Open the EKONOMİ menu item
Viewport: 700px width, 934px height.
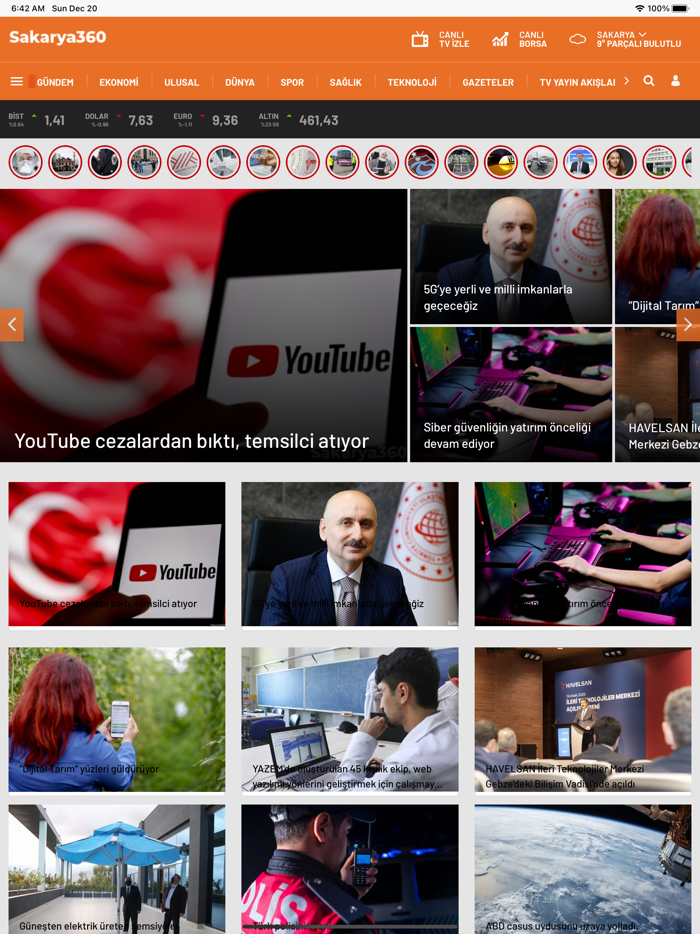click(x=119, y=82)
